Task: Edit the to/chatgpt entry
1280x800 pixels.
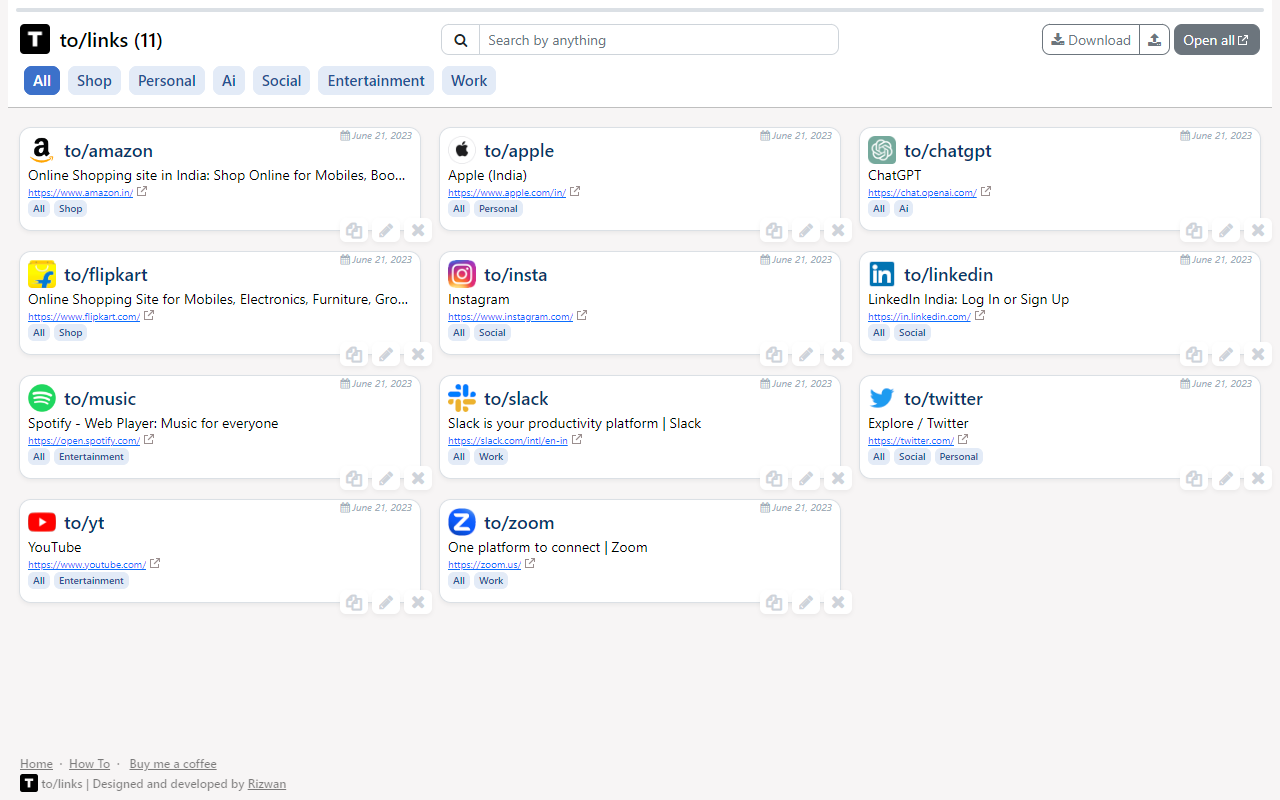Action: (1226, 231)
